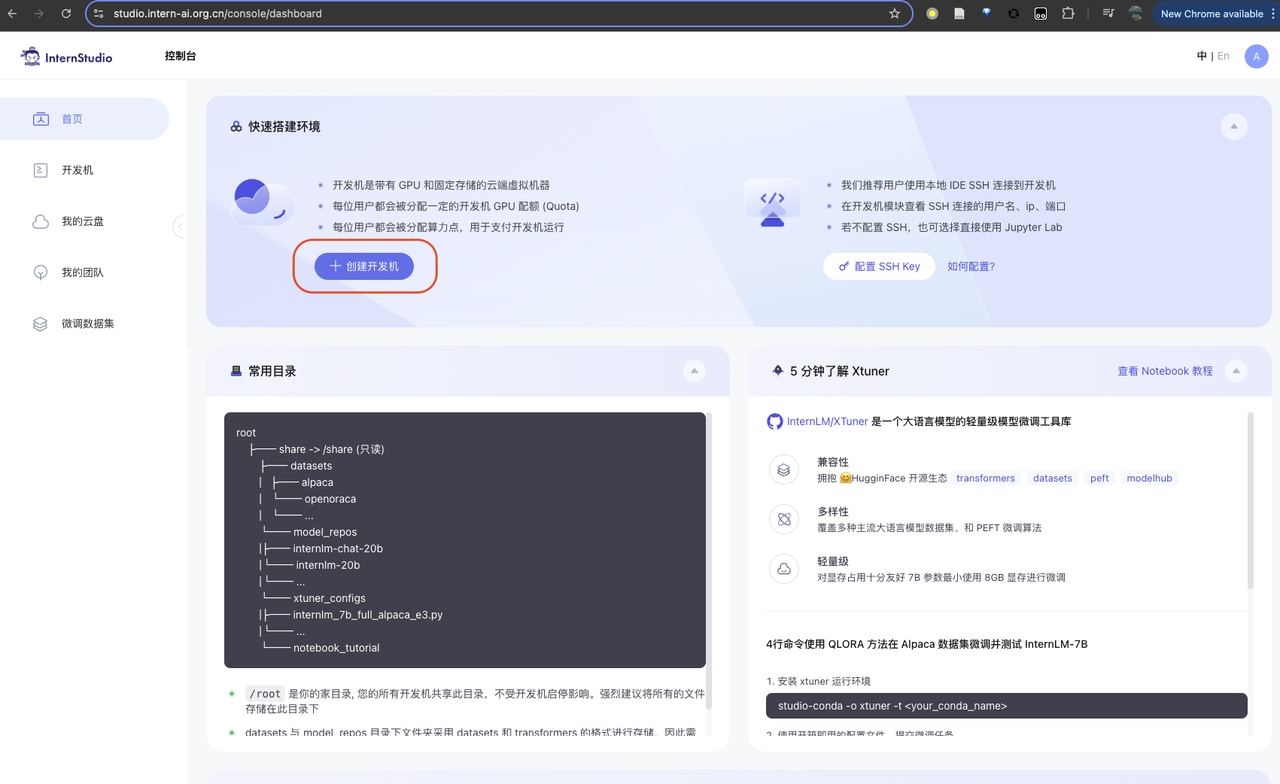Image resolution: width=1280 pixels, height=784 pixels.
Task: Click the studio-conda command code block
Action: [x=1006, y=706]
